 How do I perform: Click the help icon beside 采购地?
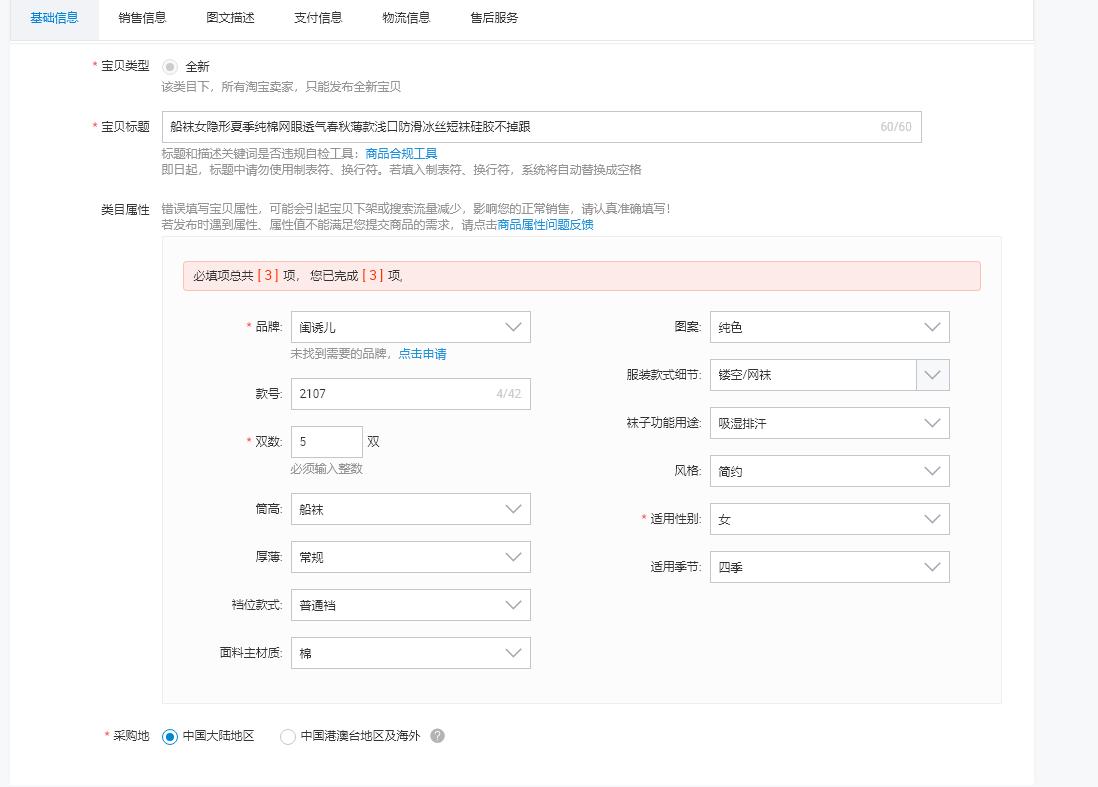(x=437, y=737)
